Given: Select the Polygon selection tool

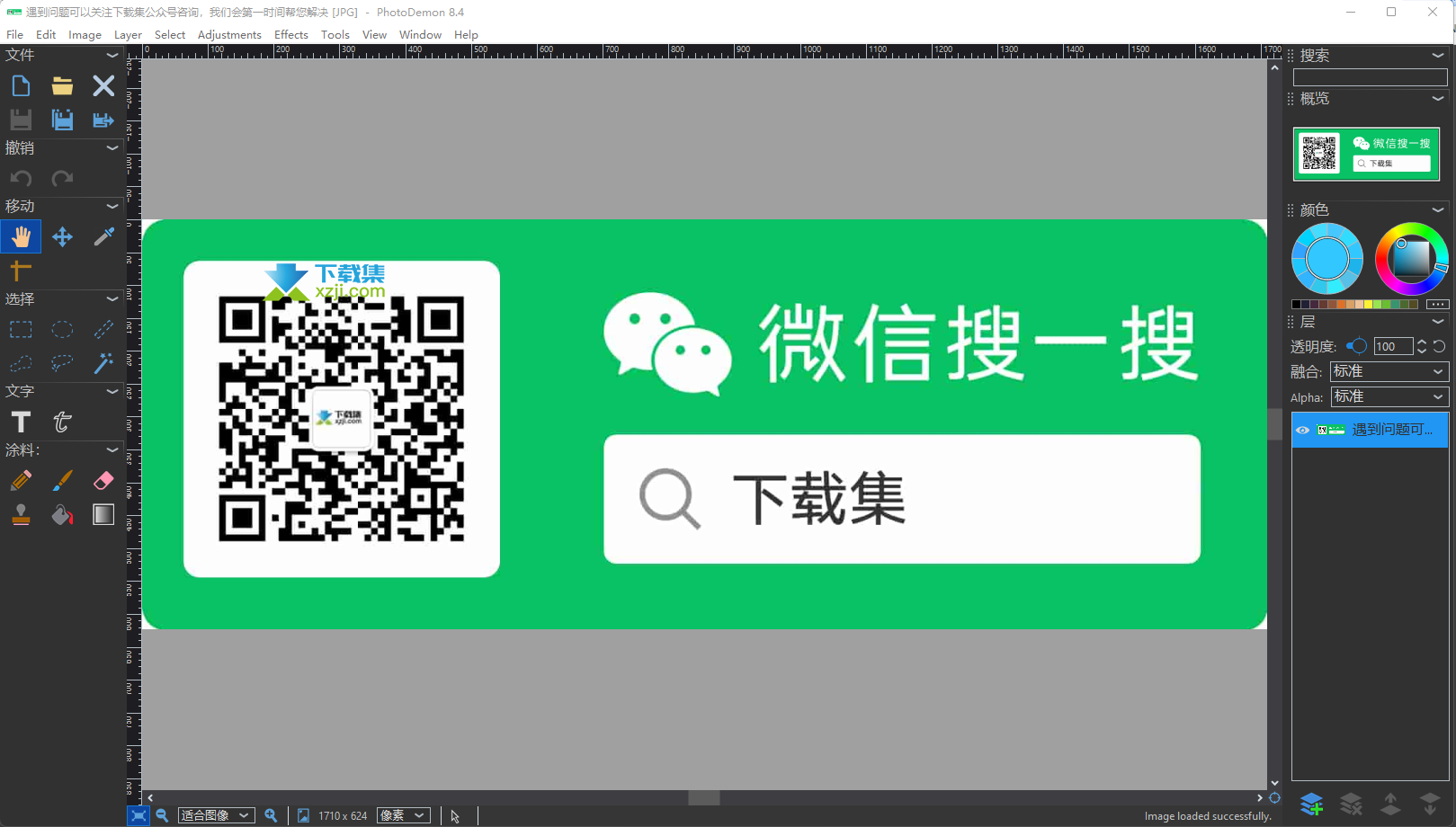Looking at the screenshot, I should (x=21, y=363).
